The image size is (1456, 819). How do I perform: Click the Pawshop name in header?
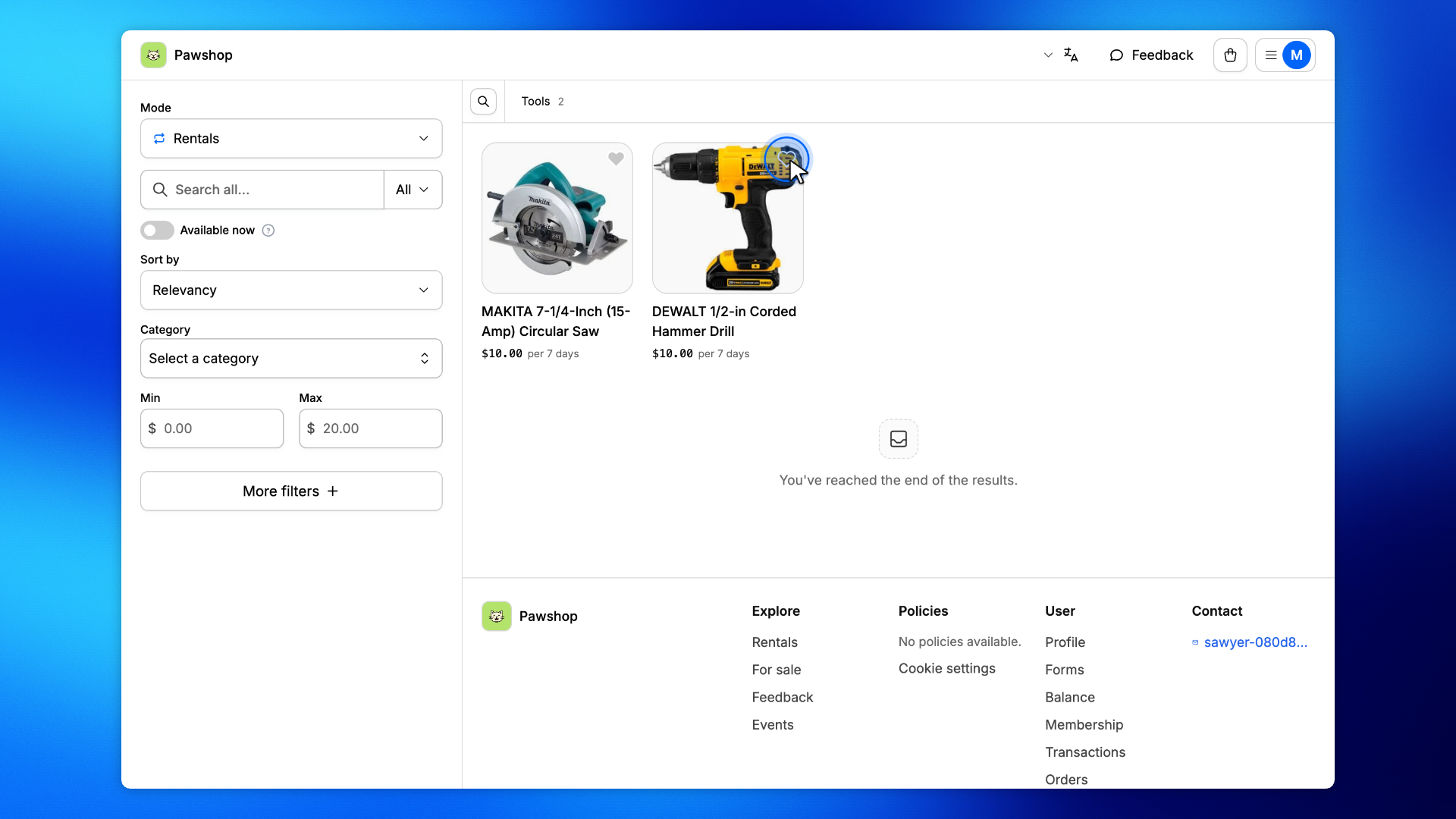203,55
